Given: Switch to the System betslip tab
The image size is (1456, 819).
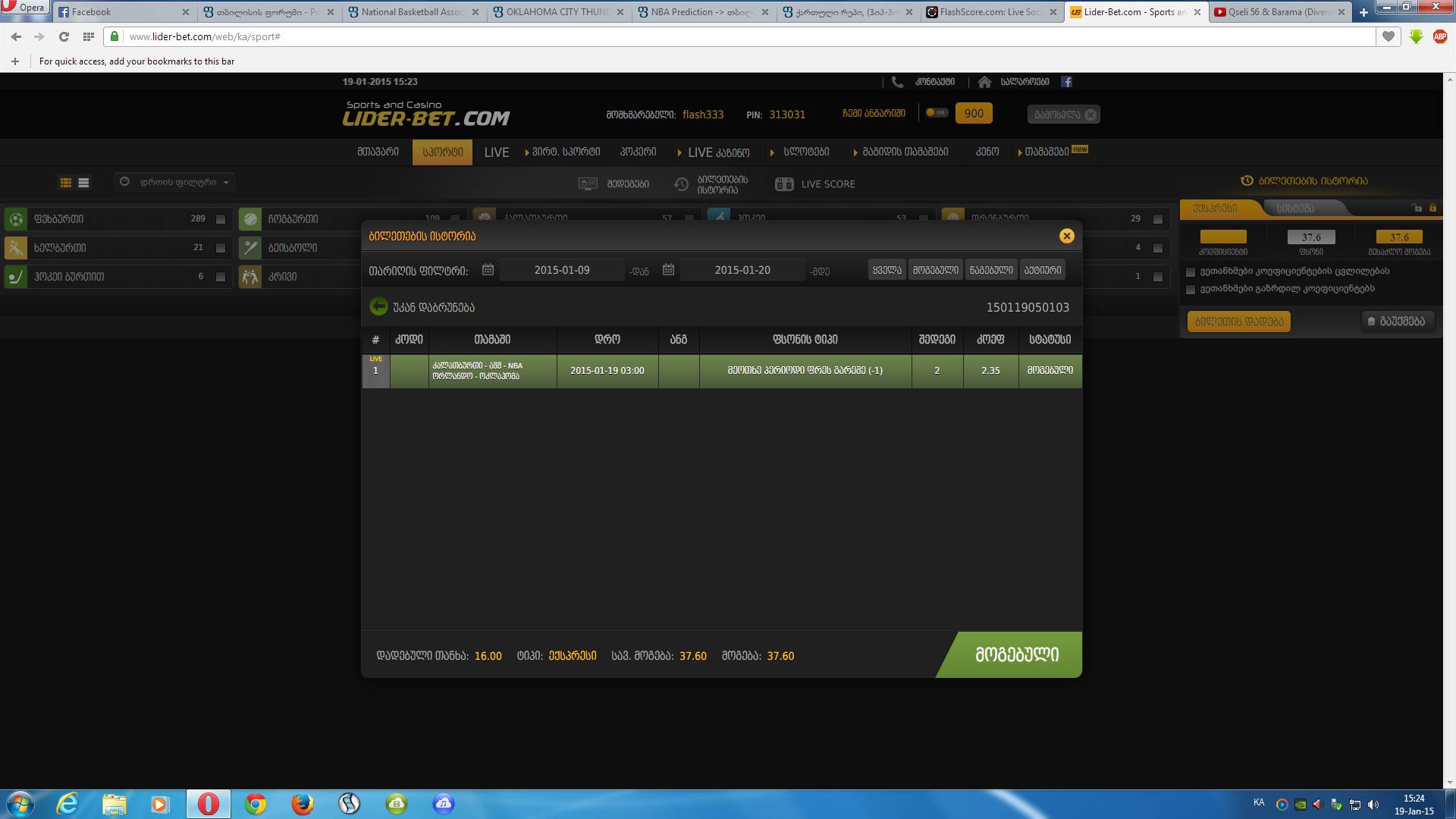Looking at the screenshot, I should pyautogui.click(x=1294, y=208).
